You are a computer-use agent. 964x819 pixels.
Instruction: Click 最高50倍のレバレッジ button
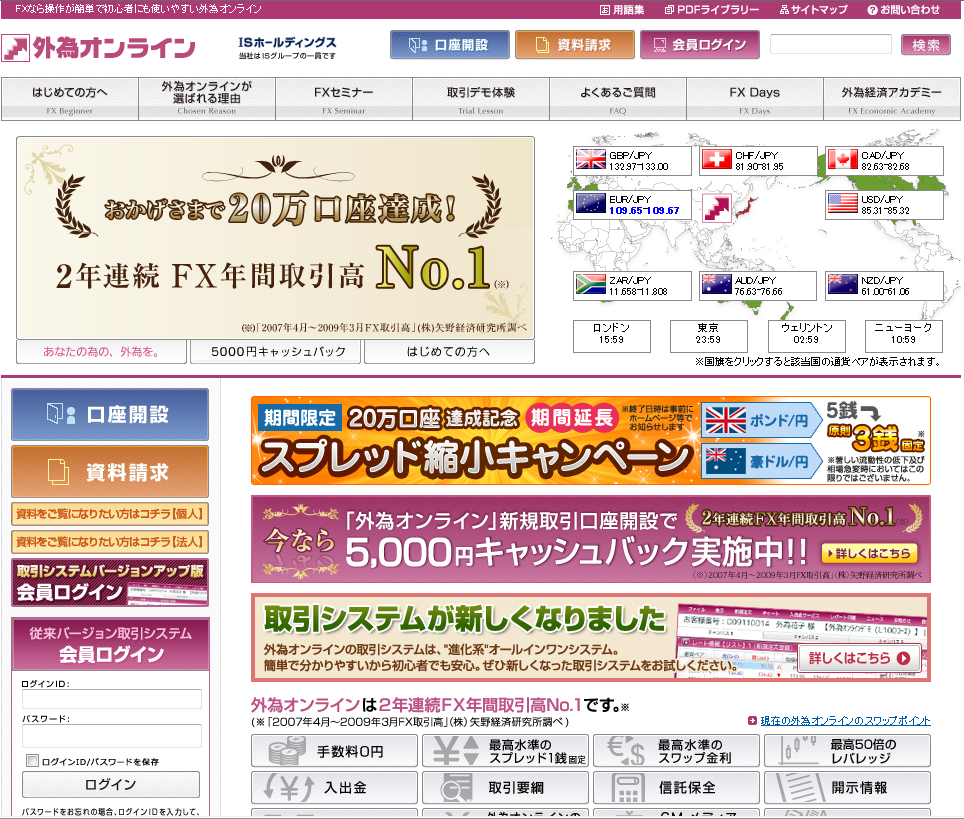(x=847, y=751)
